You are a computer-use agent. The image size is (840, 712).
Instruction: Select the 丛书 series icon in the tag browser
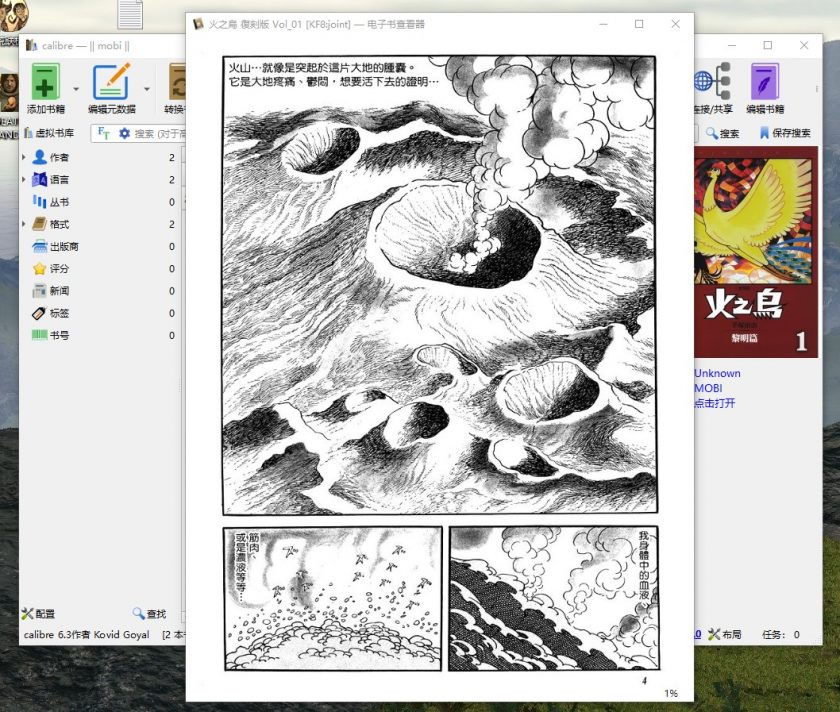pos(39,202)
